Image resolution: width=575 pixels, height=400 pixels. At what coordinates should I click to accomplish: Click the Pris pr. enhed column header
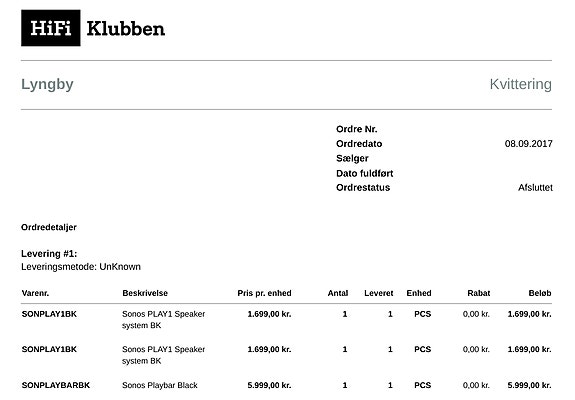264,293
